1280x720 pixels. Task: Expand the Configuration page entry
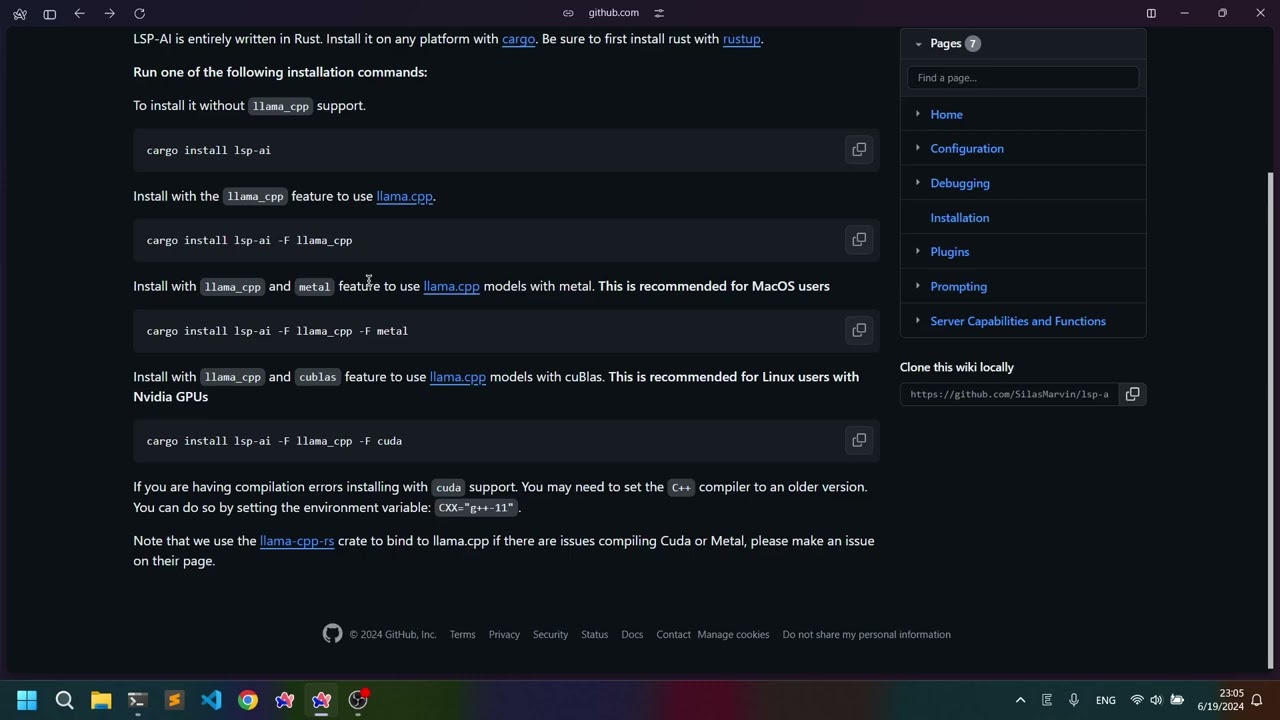point(917,148)
